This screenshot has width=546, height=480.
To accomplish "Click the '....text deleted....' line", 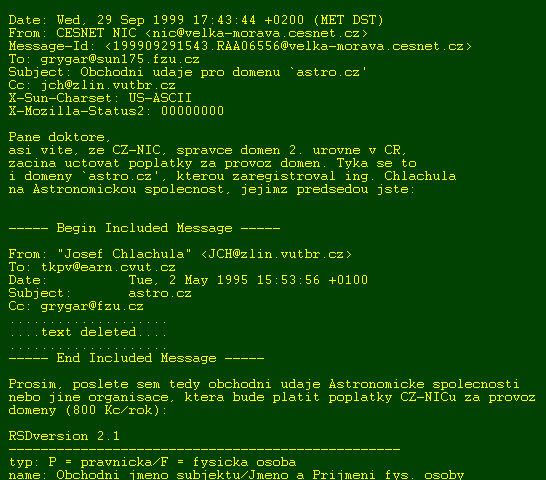I will 88,332.
